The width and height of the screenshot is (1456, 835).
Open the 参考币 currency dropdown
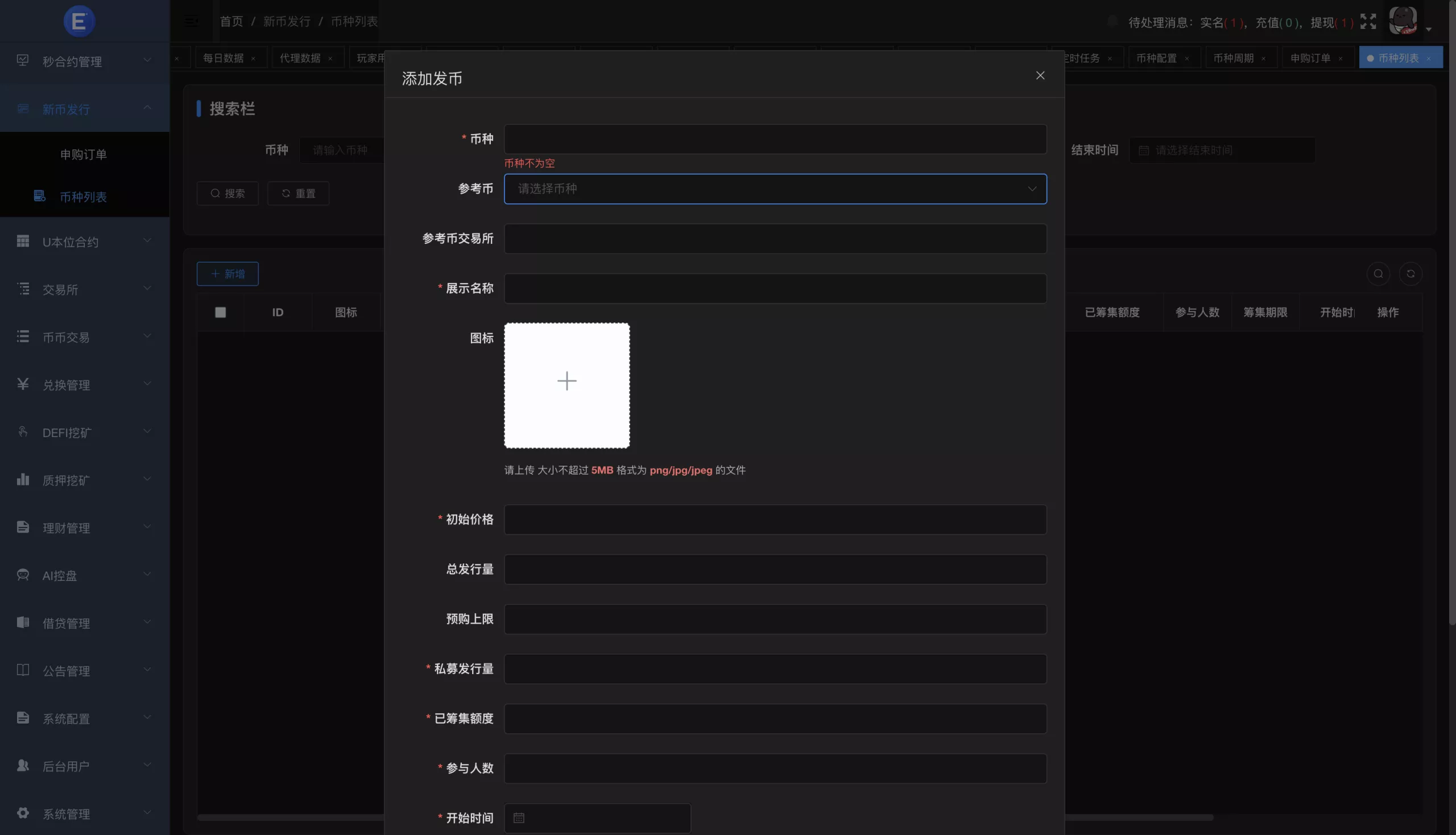[x=775, y=189]
